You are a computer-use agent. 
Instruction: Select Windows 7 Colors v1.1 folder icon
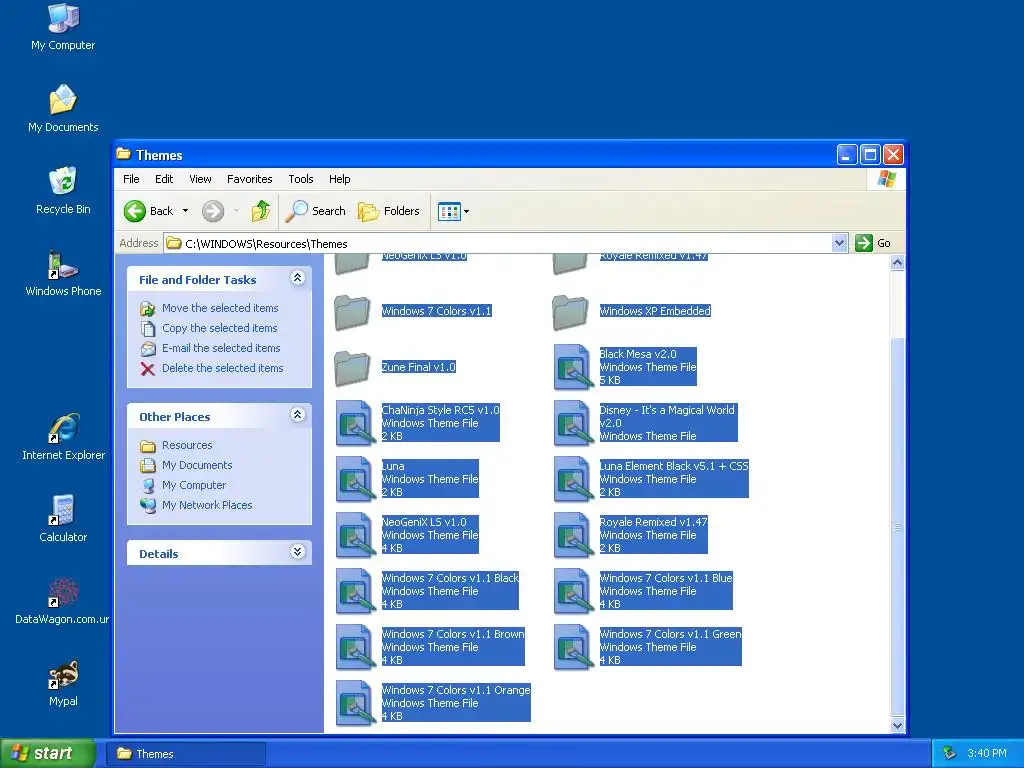(x=353, y=312)
